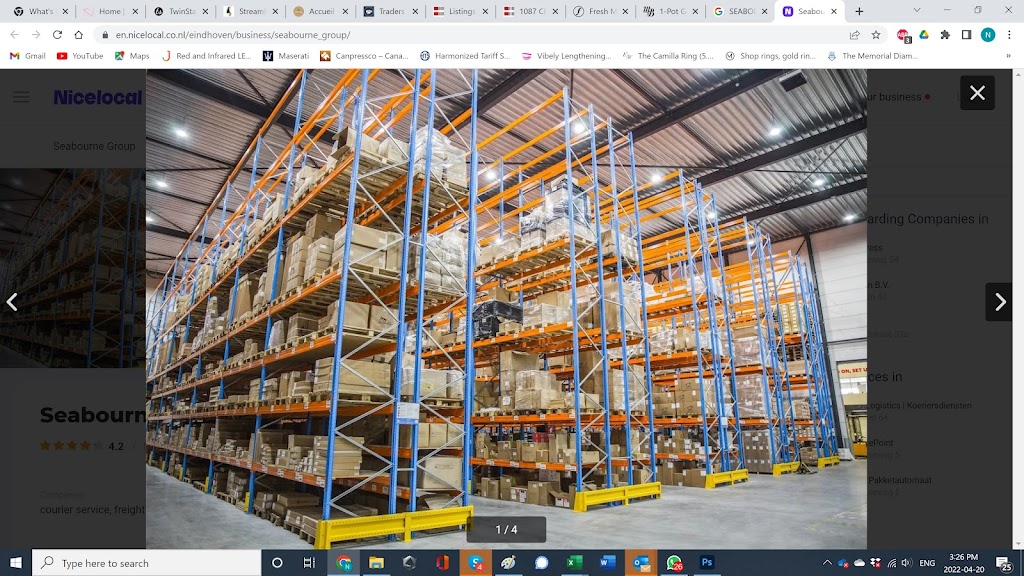Close the warehouse photo lightbox
Viewport: 1024px width, 576px height.
(977, 93)
